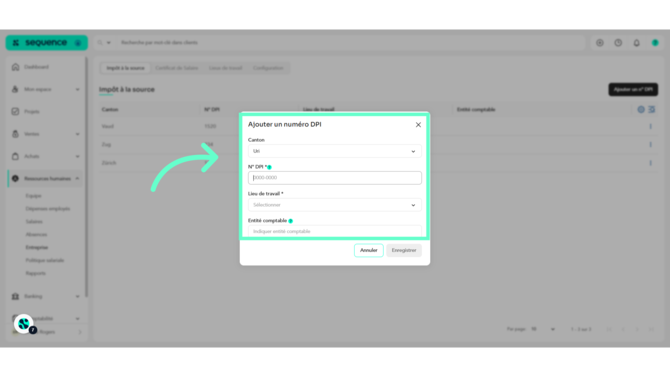Open the floating Sequence help widget
670x377 pixels.
coord(24,324)
